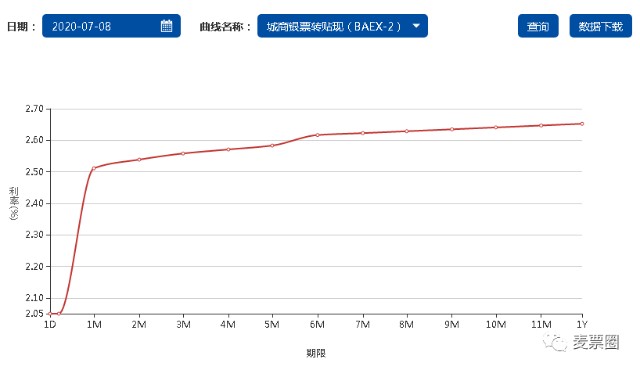Select the 城商银票转贴现 (BAEX-2) combo box
The width and height of the screenshot is (640, 370).
[342, 26]
